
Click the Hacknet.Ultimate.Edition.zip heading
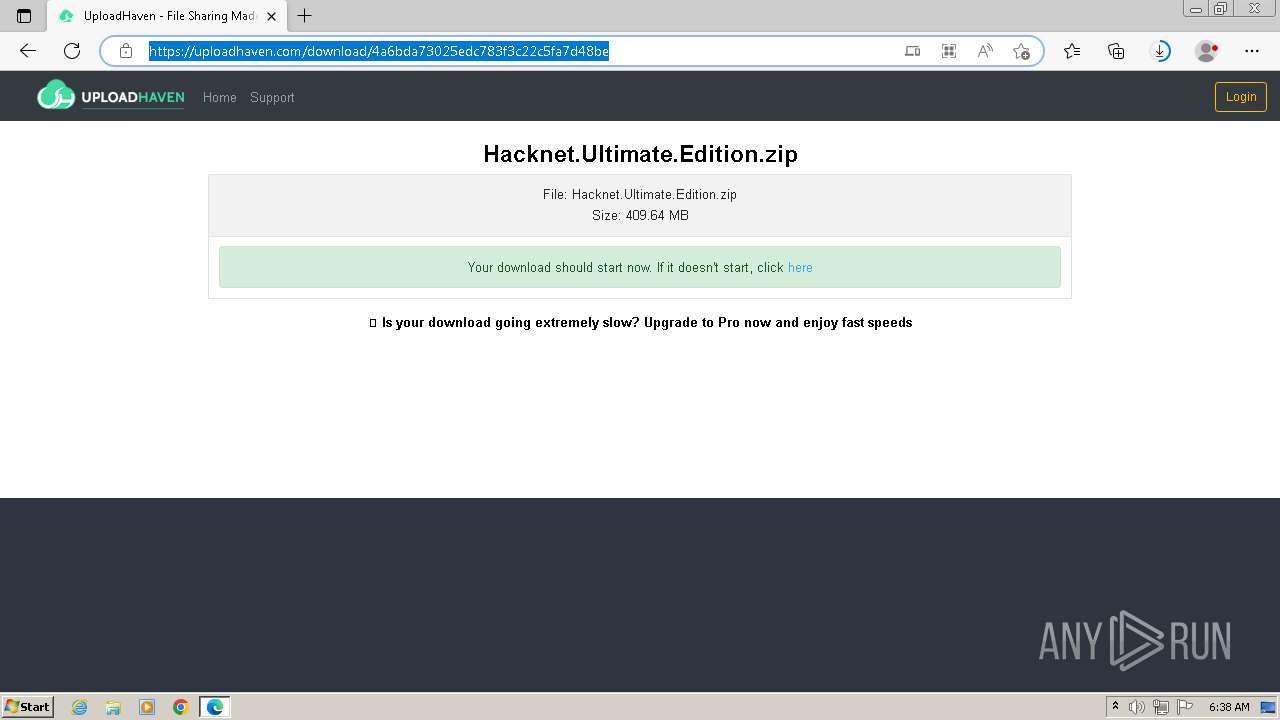[x=640, y=154]
